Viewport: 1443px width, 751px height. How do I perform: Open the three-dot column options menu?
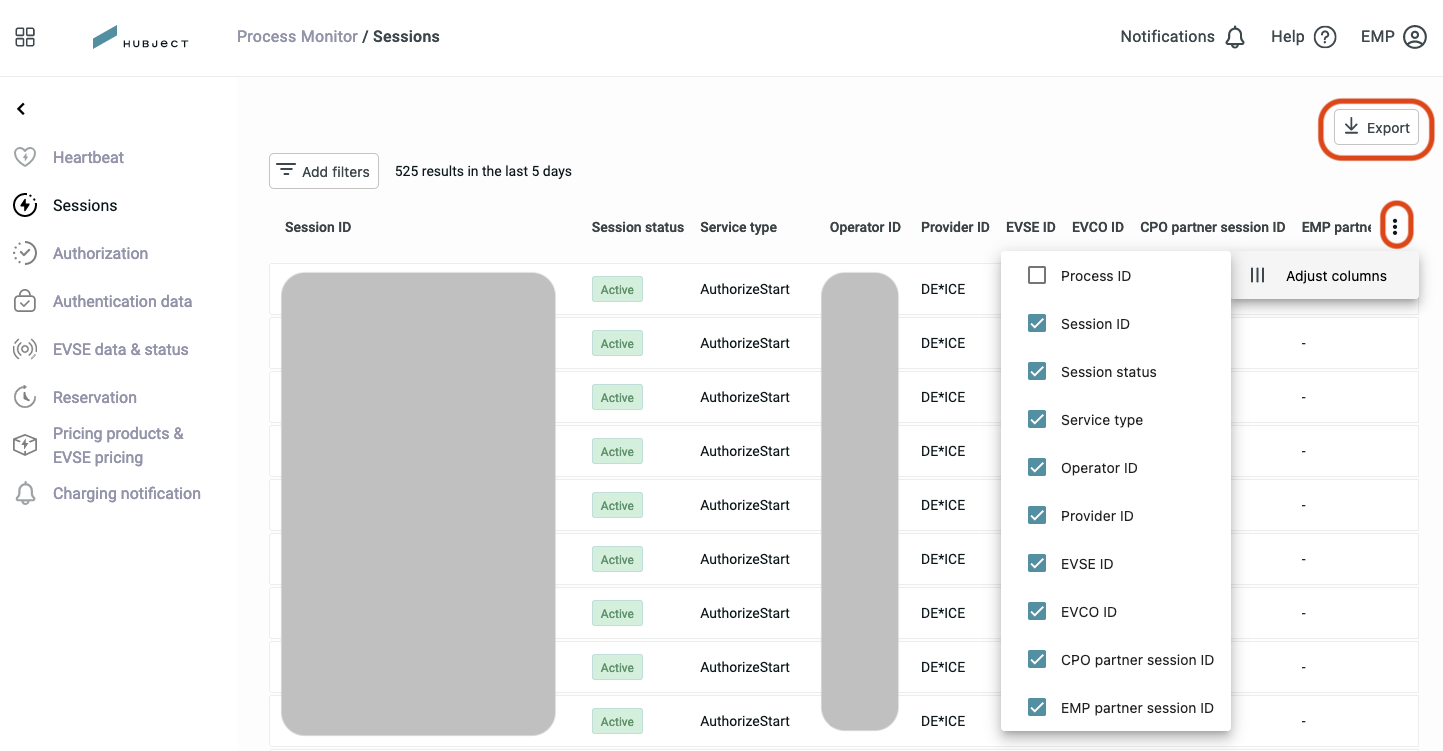[x=1395, y=227]
